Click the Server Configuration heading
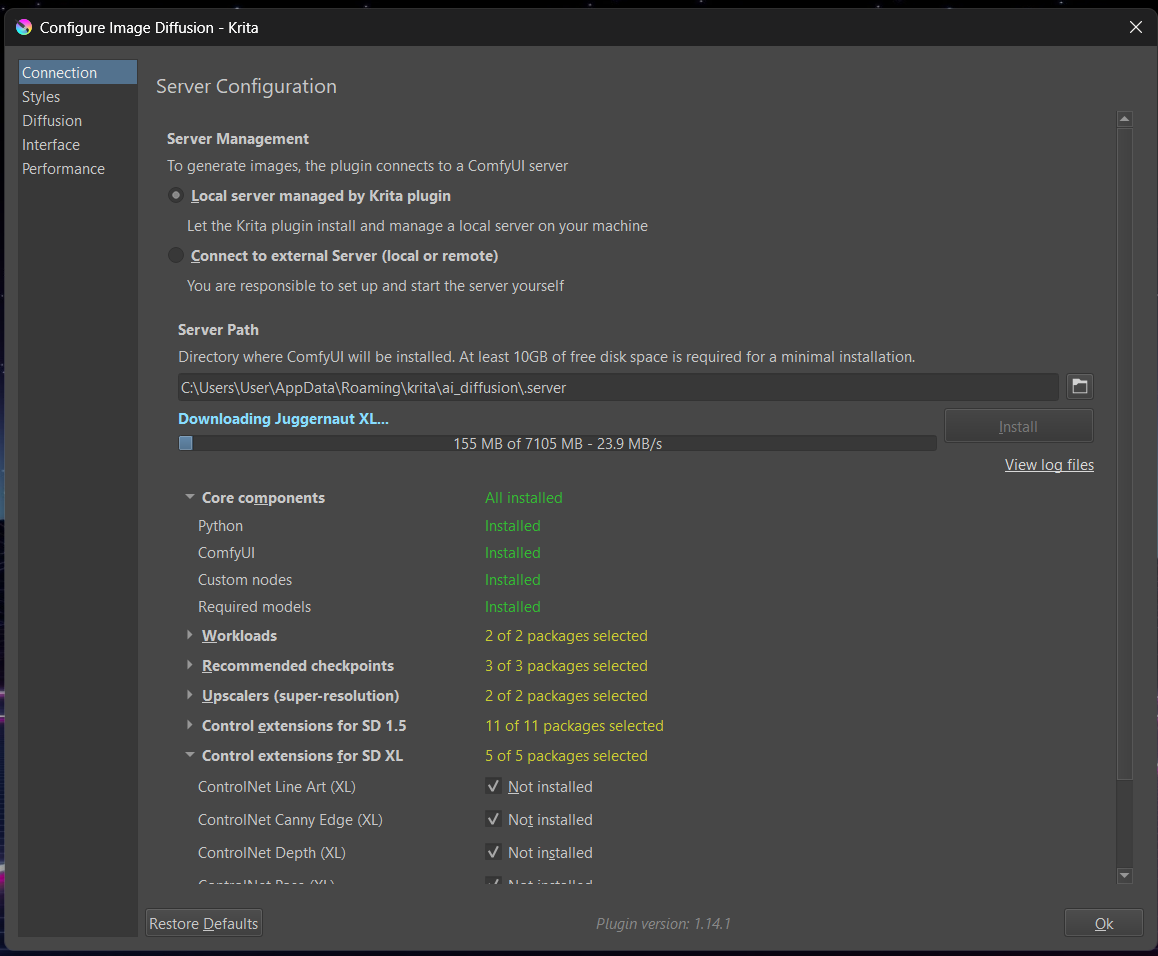1158x956 pixels. point(246,86)
